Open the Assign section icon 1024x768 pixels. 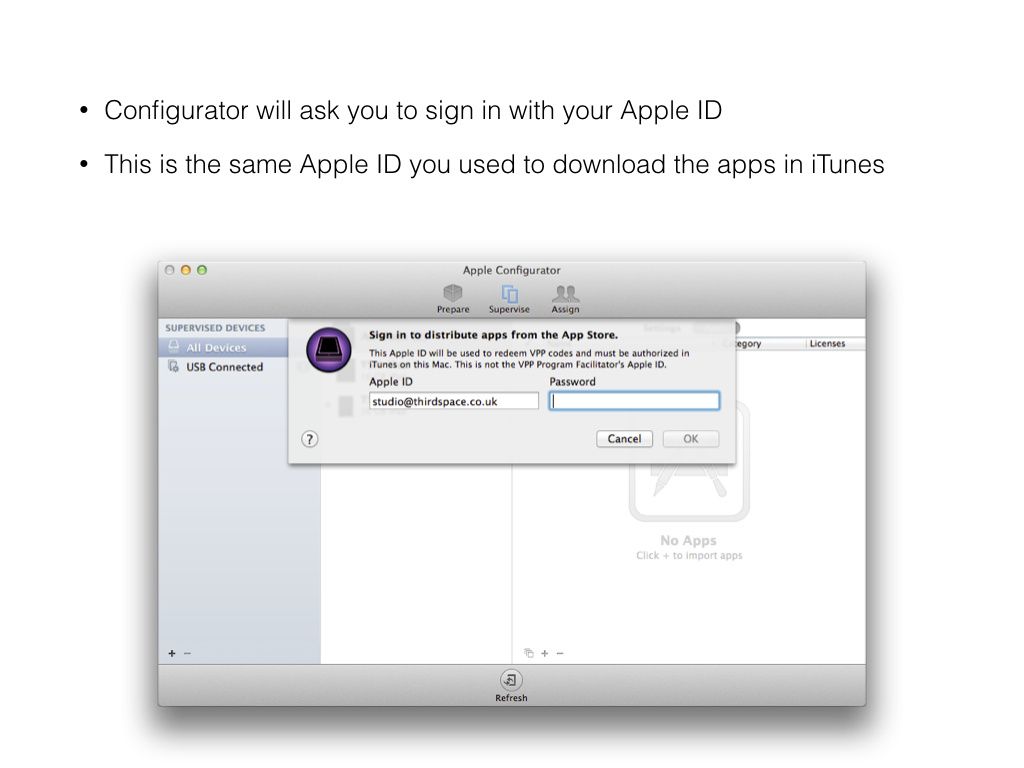(565, 299)
